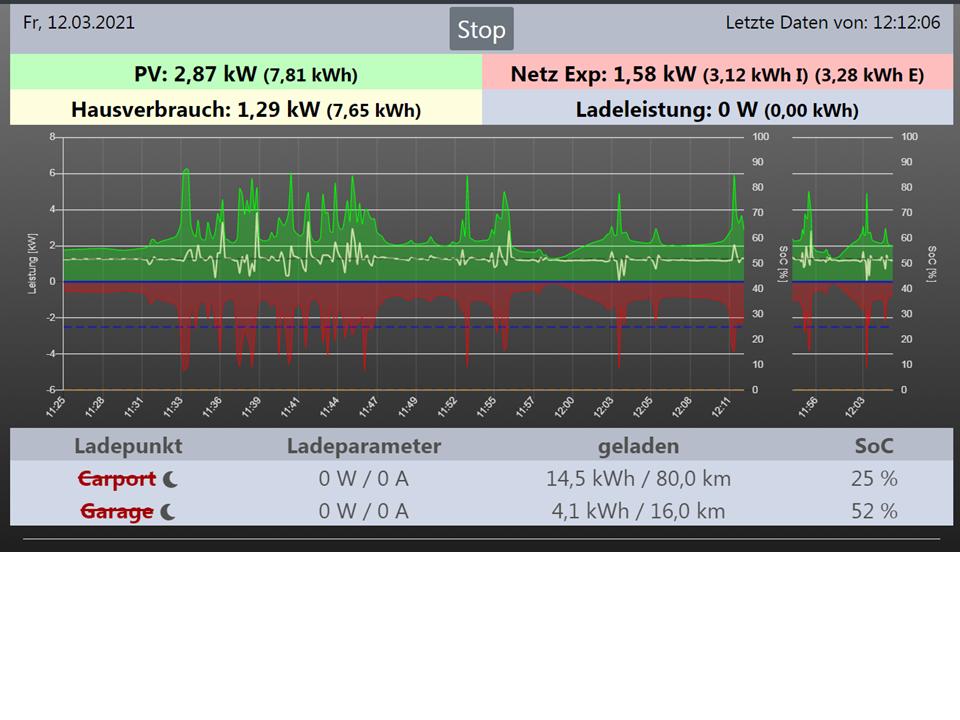
Task: Click the 12:11 time axis label
Action: point(721,407)
